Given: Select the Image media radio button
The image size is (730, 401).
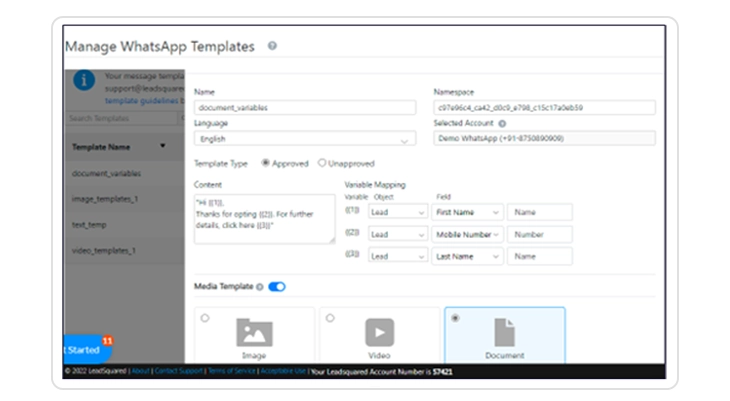Looking at the screenshot, I should click(205, 318).
